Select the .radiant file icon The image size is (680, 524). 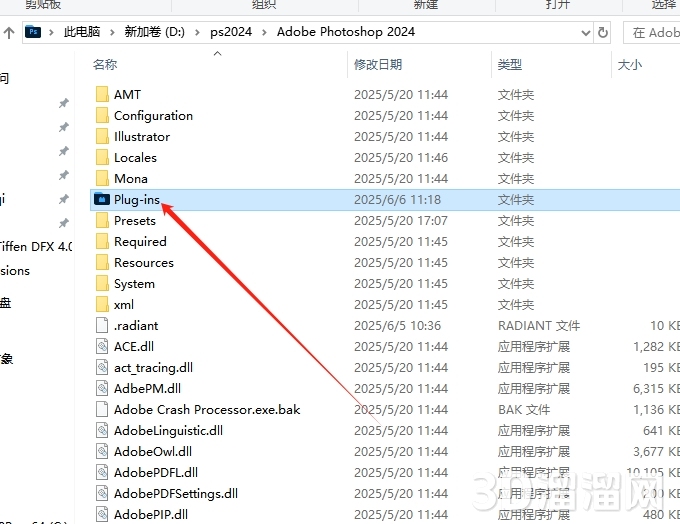tap(102, 325)
